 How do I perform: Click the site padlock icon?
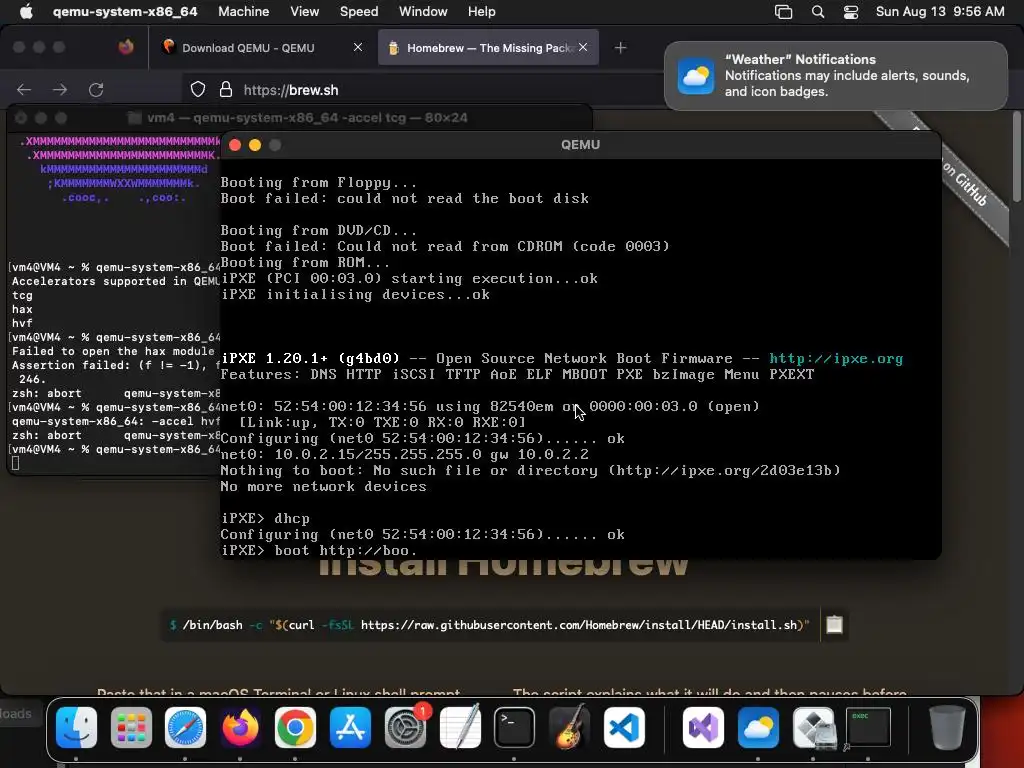pos(226,89)
